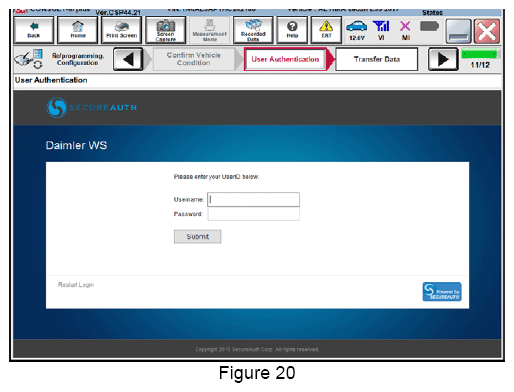Open the Screen Capture tool
The height and width of the screenshot is (392, 514).
(166, 30)
